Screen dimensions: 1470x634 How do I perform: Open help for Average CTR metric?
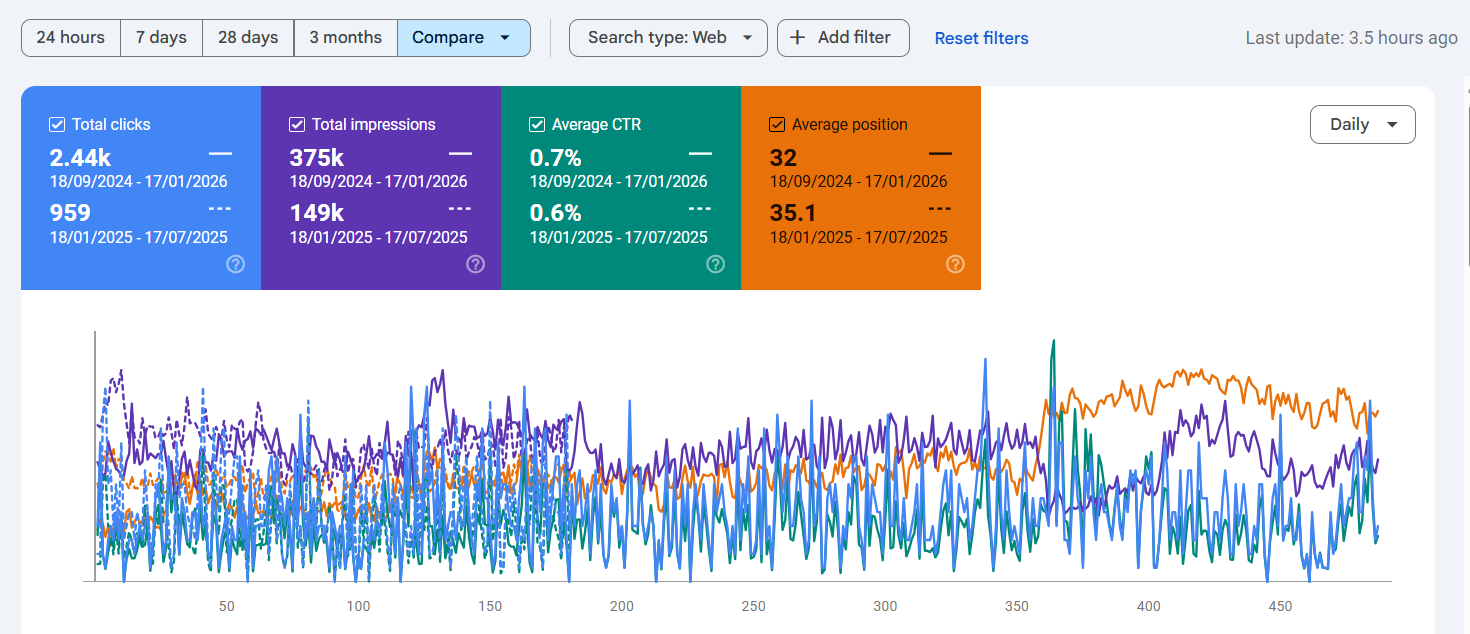click(x=715, y=264)
